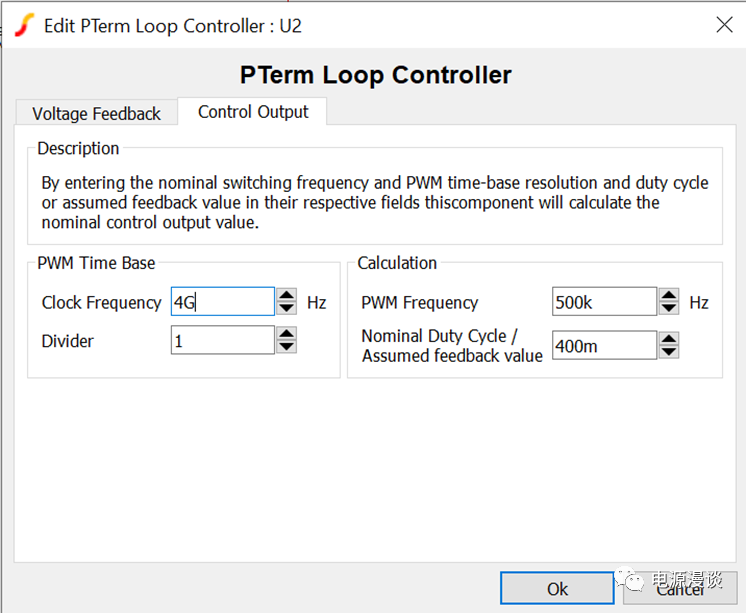The height and width of the screenshot is (613, 746).
Task: Click the Nominal Duty Cycle input field
Action: point(604,345)
